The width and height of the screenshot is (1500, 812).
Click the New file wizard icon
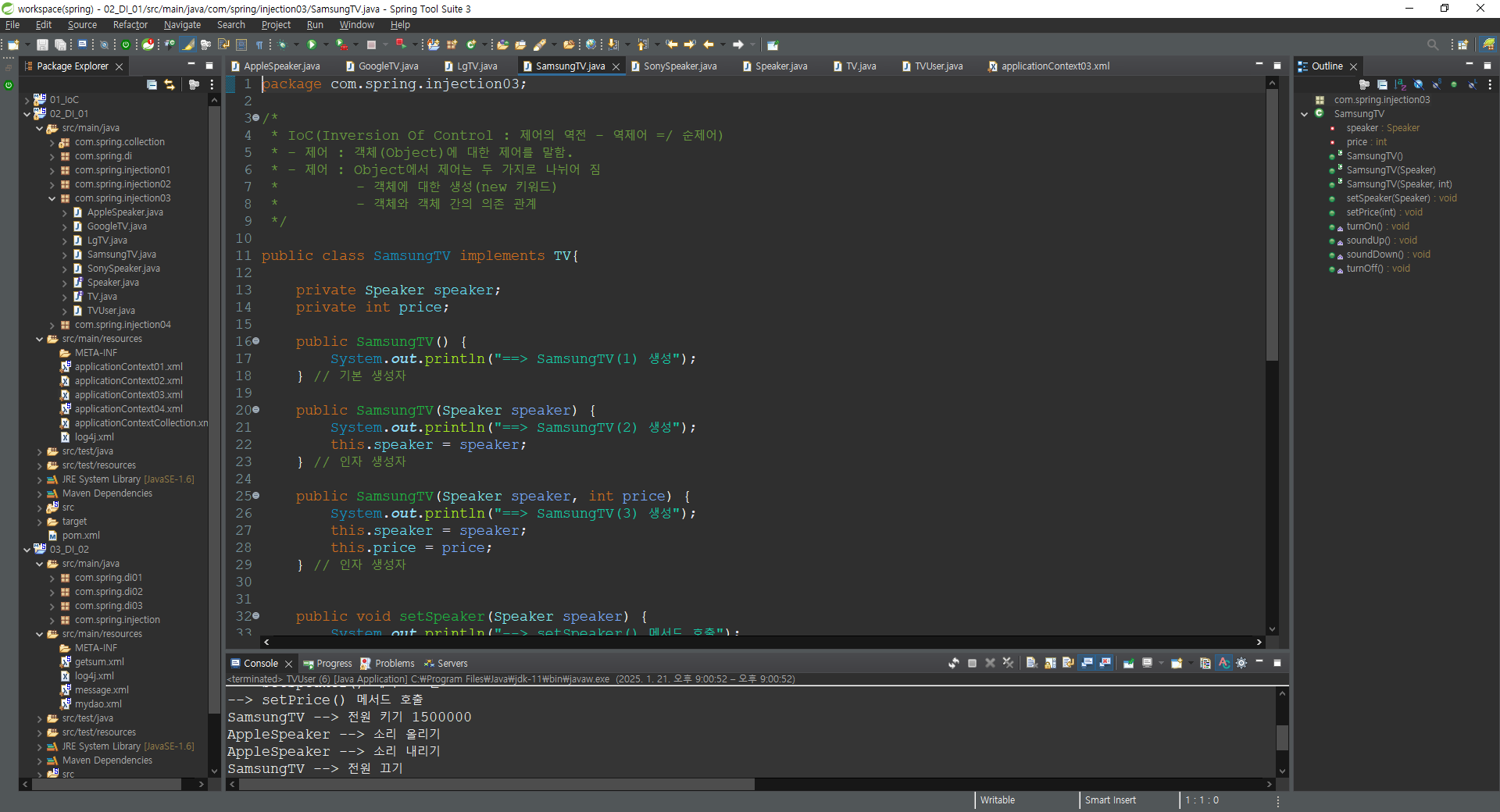(13, 45)
